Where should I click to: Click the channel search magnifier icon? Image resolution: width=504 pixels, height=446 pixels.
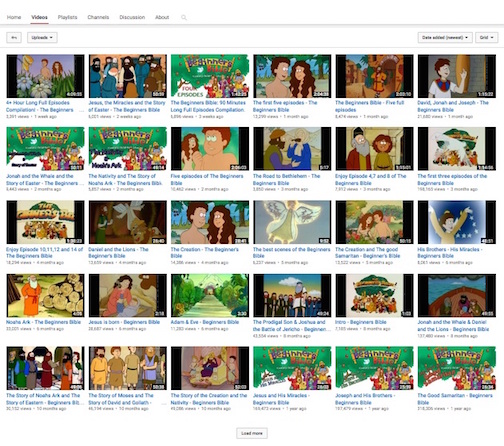point(184,17)
